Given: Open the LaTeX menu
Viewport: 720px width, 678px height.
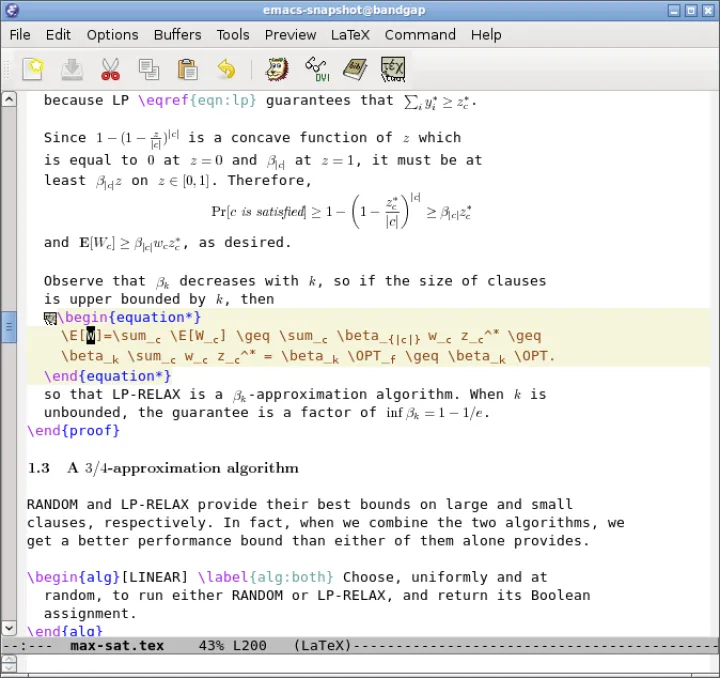Looking at the screenshot, I should tap(350, 34).
